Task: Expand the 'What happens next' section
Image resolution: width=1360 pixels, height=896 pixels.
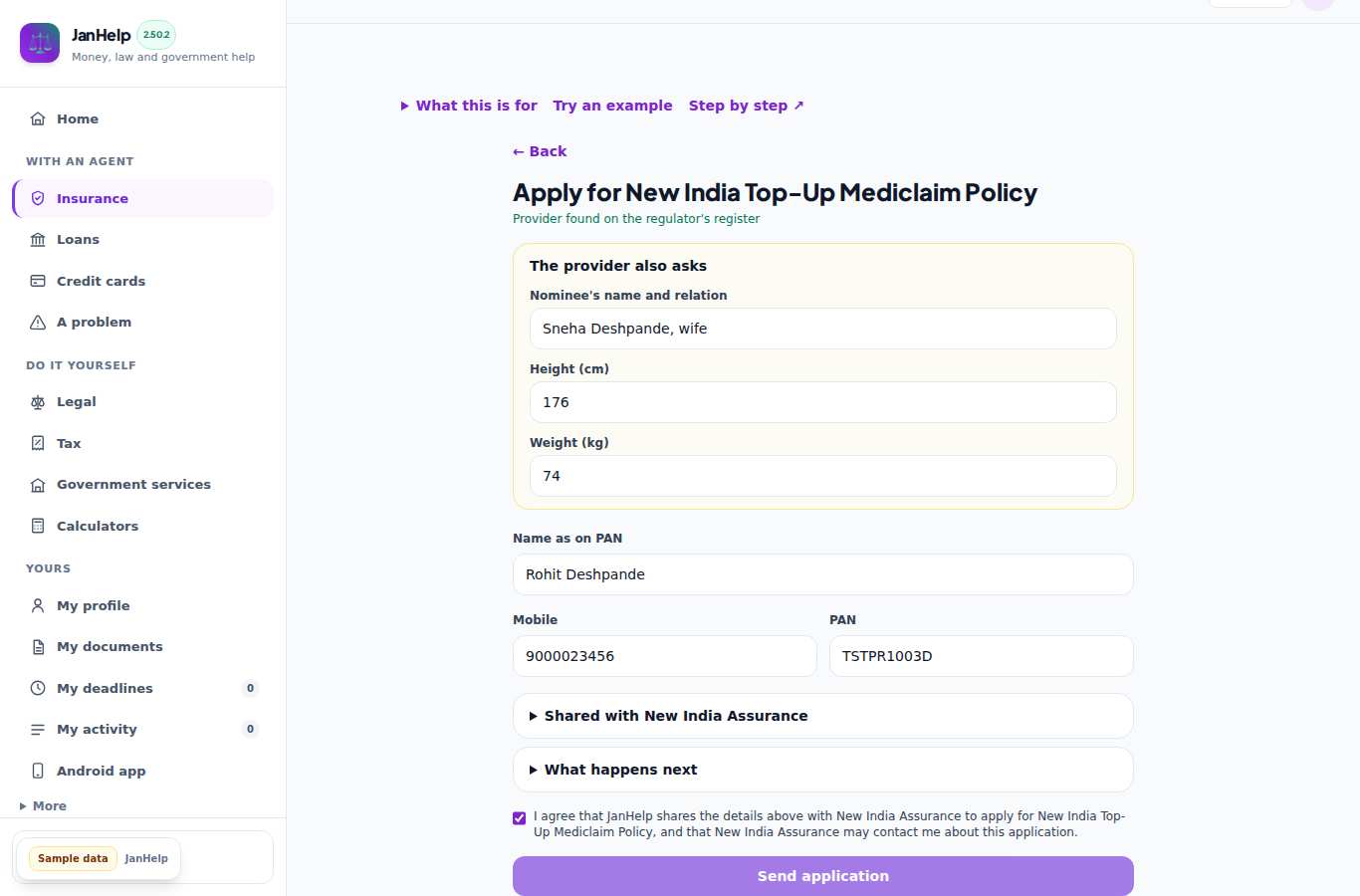Action: tap(822, 770)
